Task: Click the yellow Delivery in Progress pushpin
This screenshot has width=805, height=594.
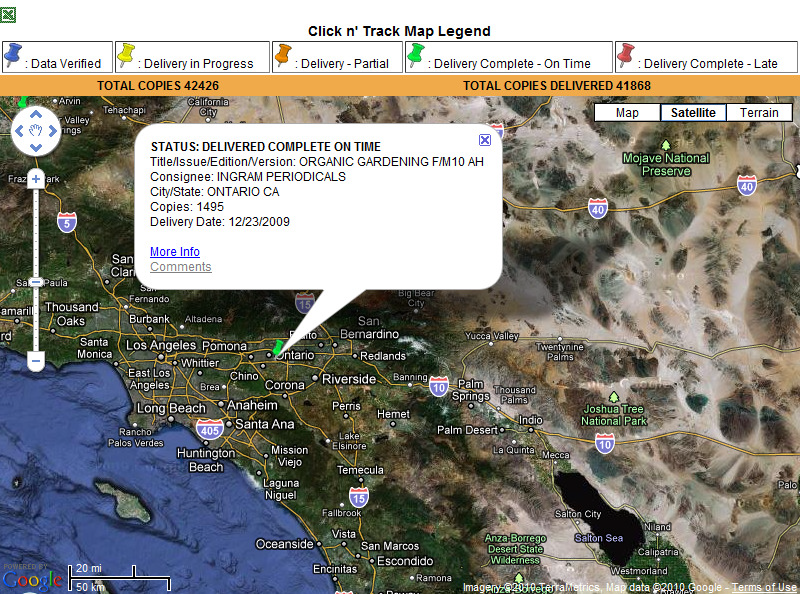Action: 125,55
